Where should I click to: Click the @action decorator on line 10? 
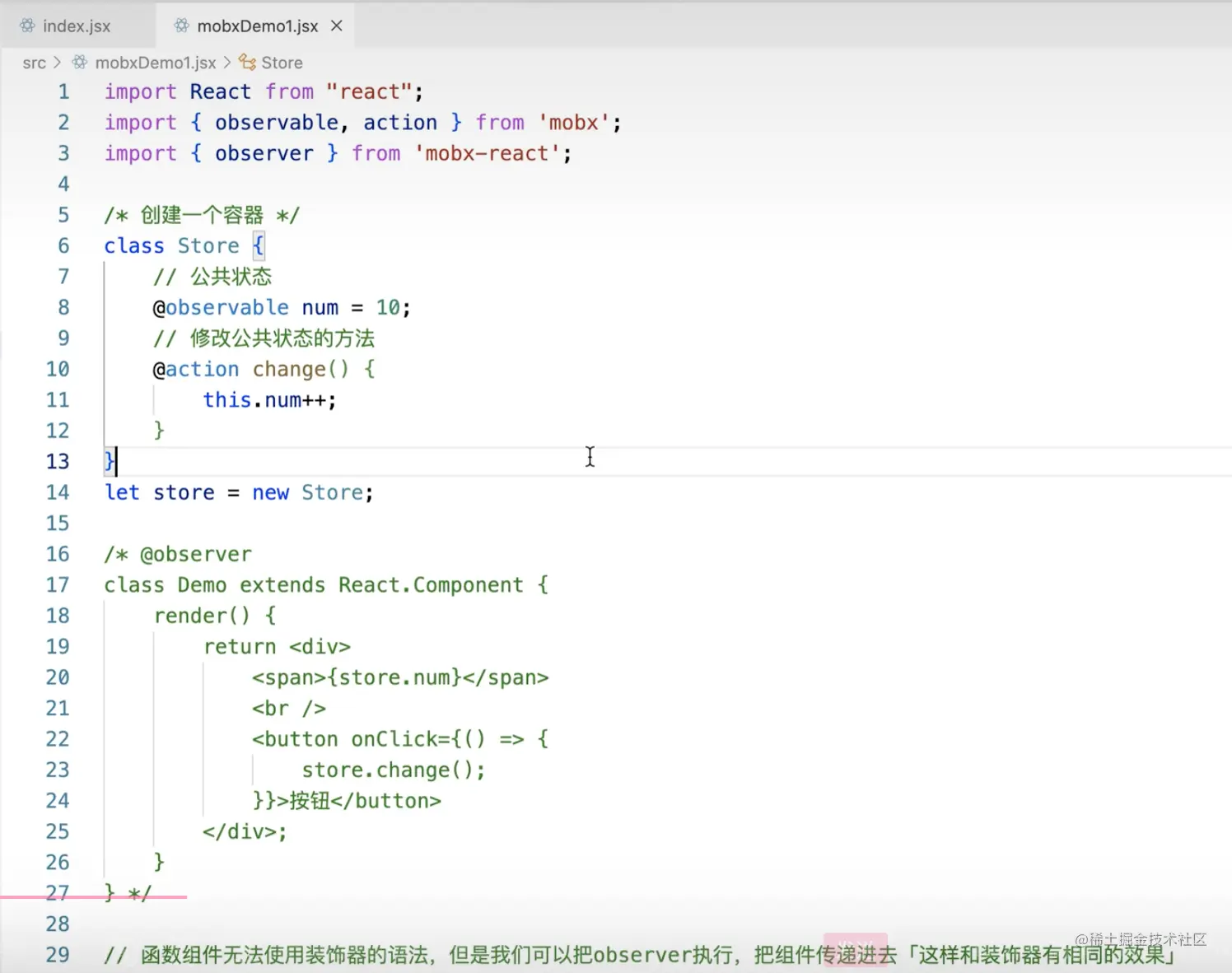coord(196,369)
